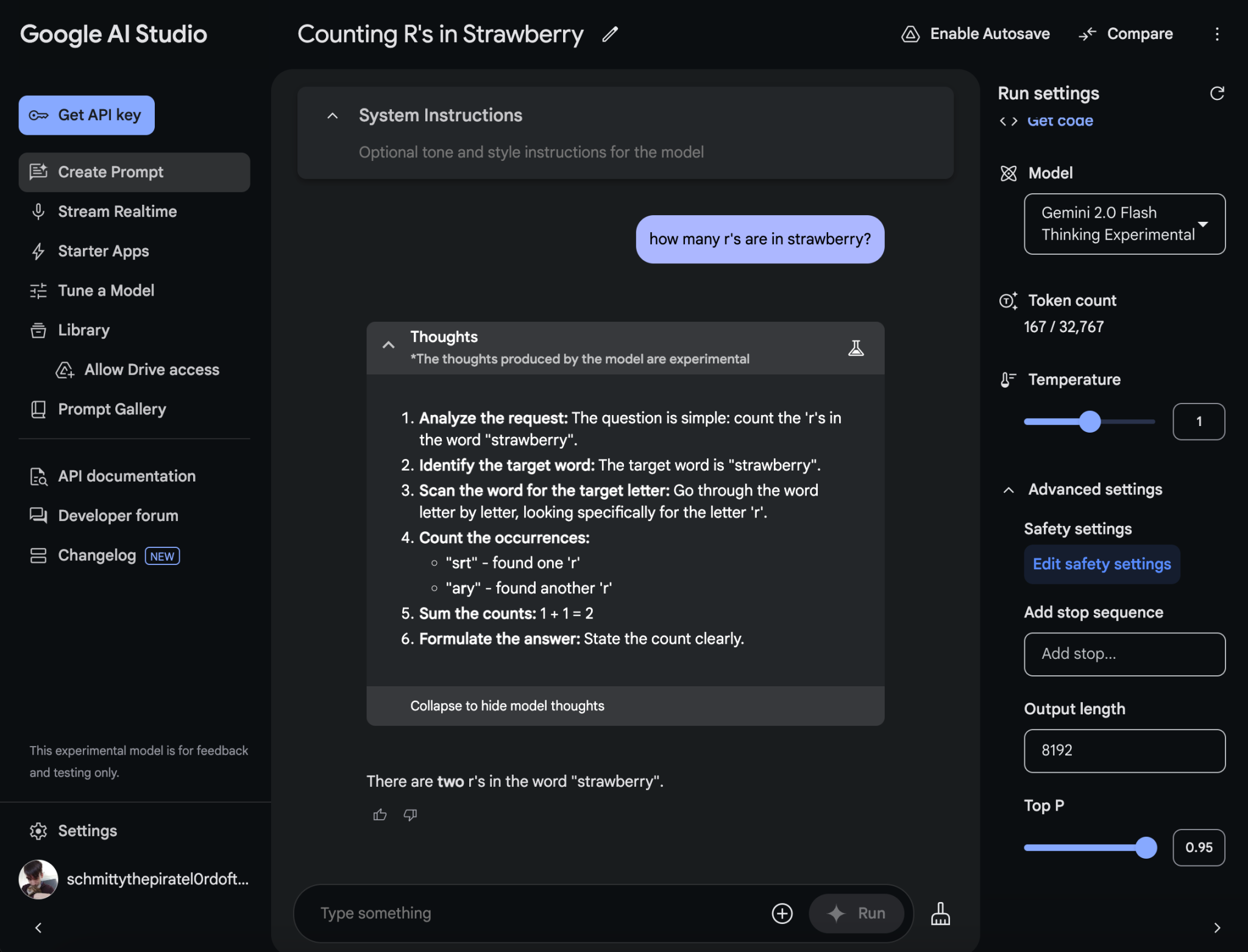Click the Get API key button
1248x952 pixels.
click(x=87, y=114)
